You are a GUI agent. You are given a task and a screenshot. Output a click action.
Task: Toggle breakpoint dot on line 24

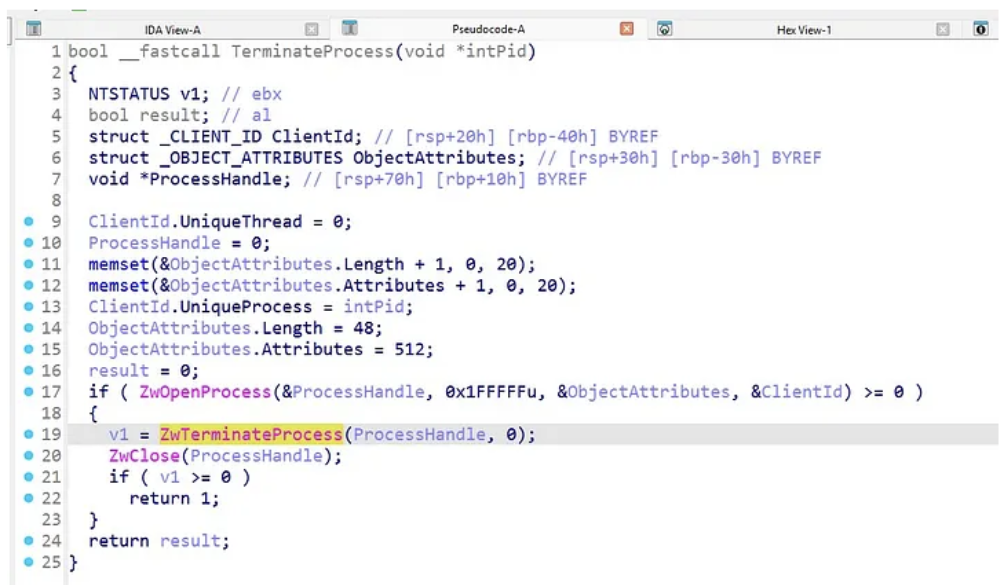[30, 541]
